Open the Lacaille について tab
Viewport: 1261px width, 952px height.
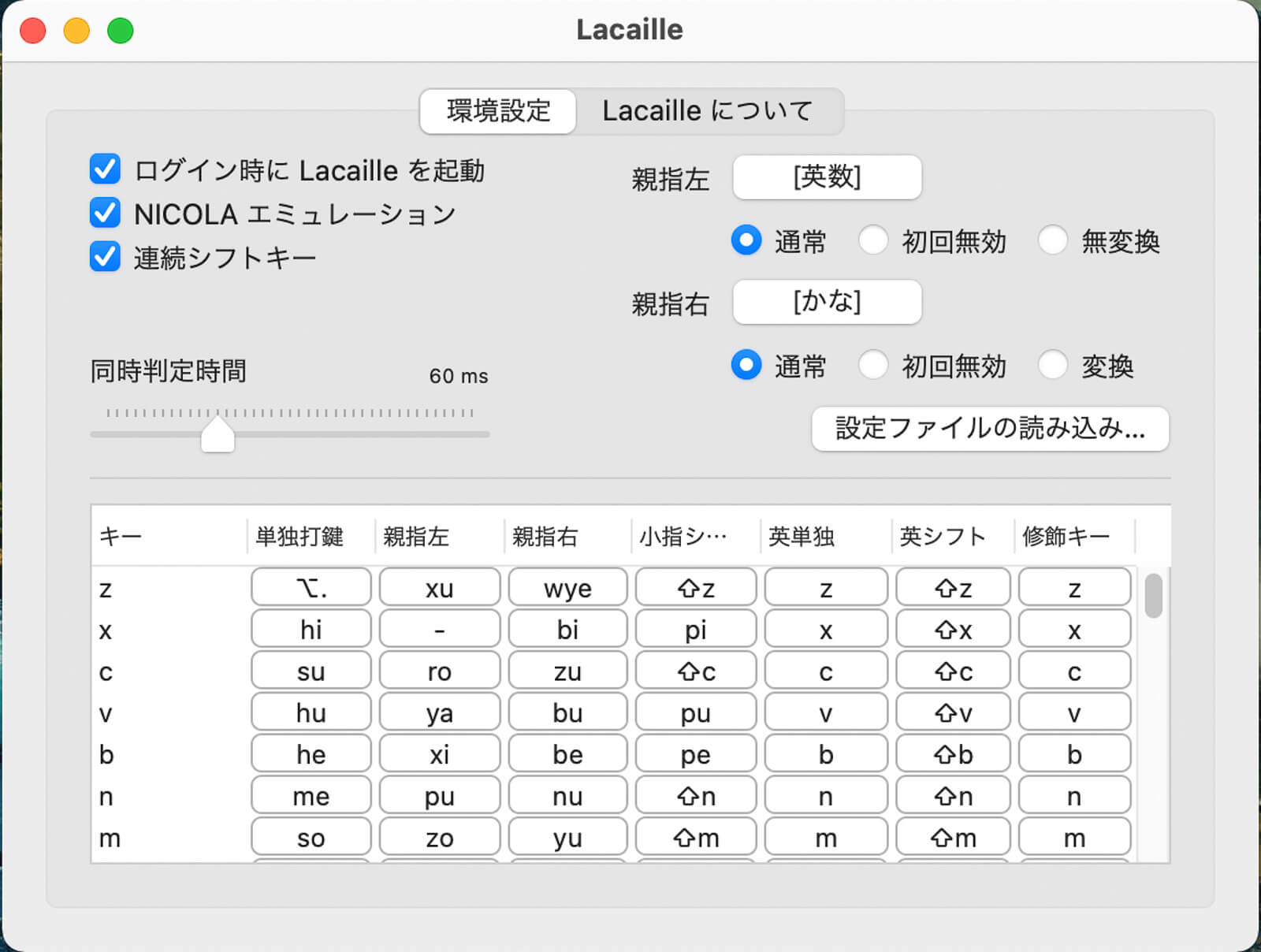click(708, 111)
